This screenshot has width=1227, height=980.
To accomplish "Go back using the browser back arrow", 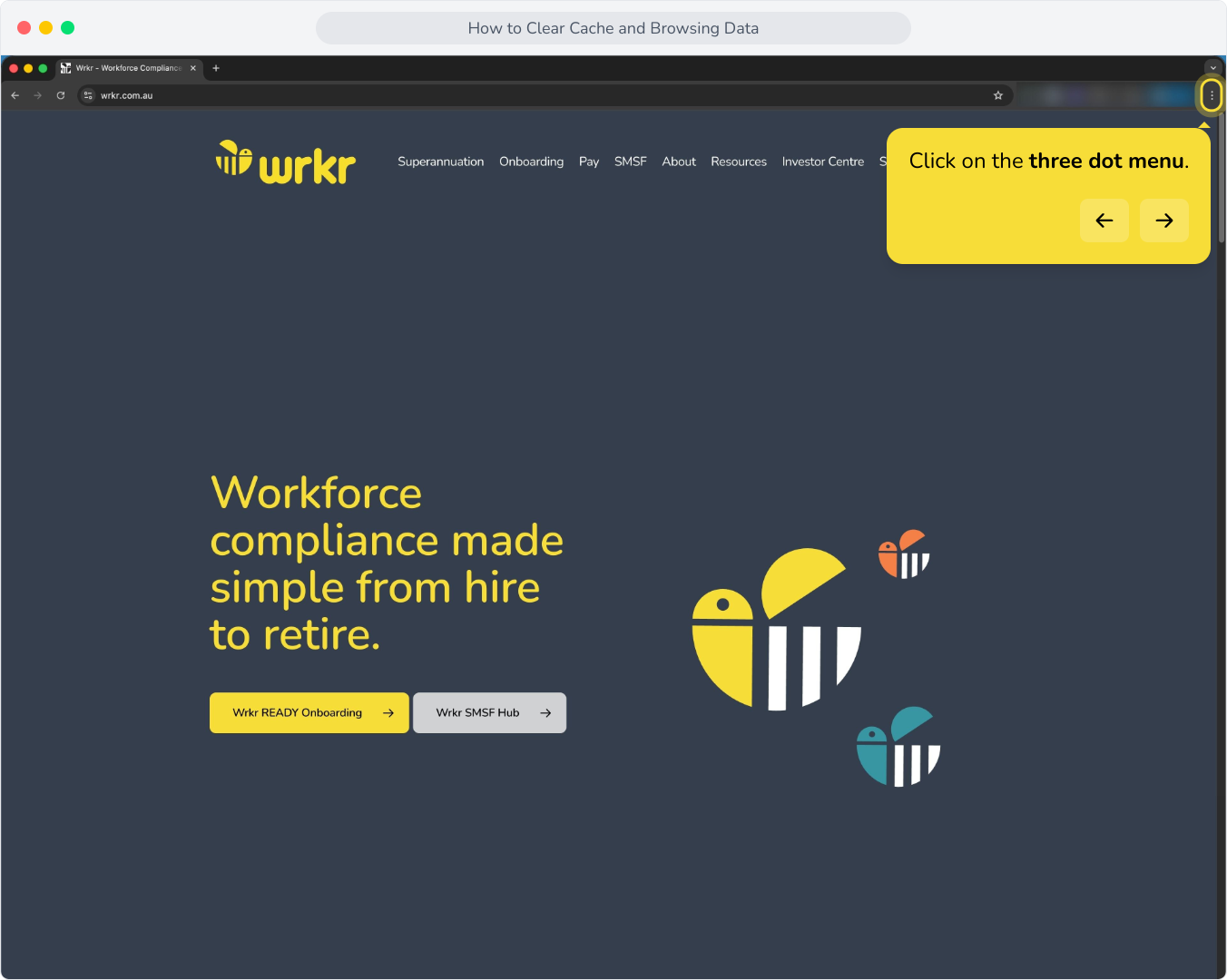I will 15,95.
